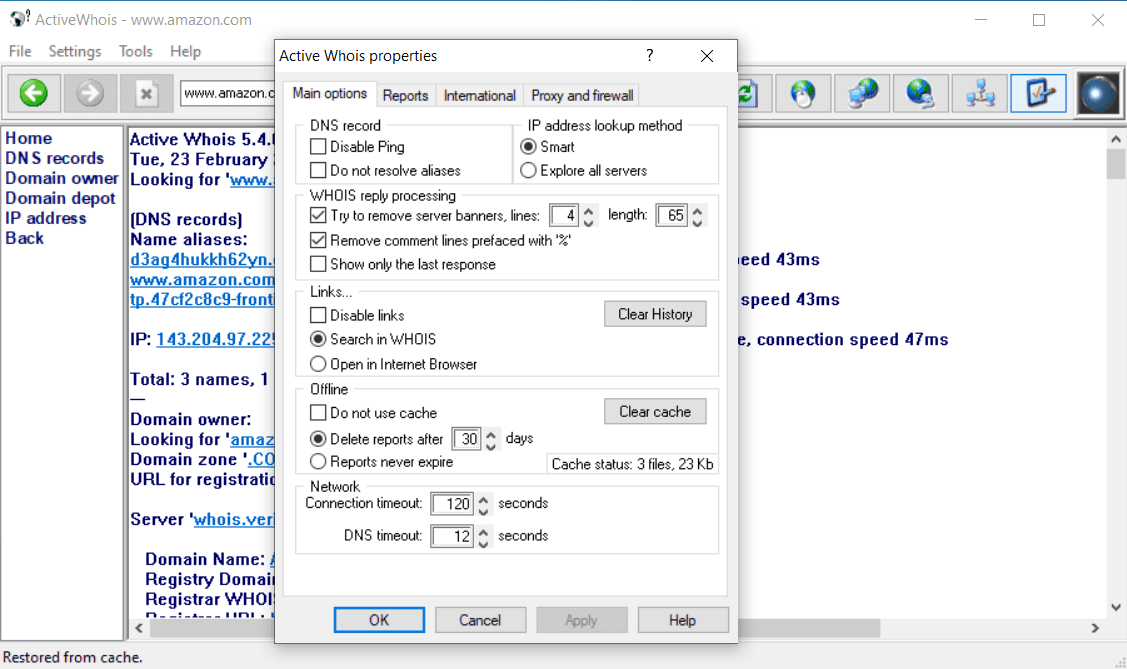Enable Show only the last response
Screen dimensions: 1127x669
[x=318, y=264]
